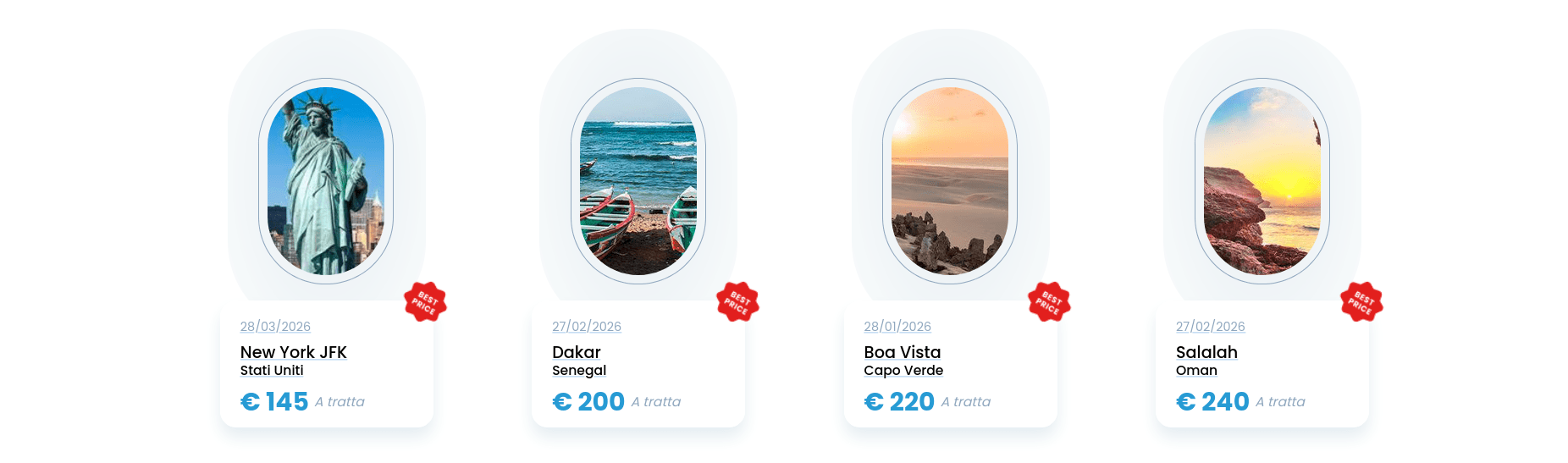Choose the € 240 fare
This screenshot has height=463, width=1568.
coord(1212,402)
